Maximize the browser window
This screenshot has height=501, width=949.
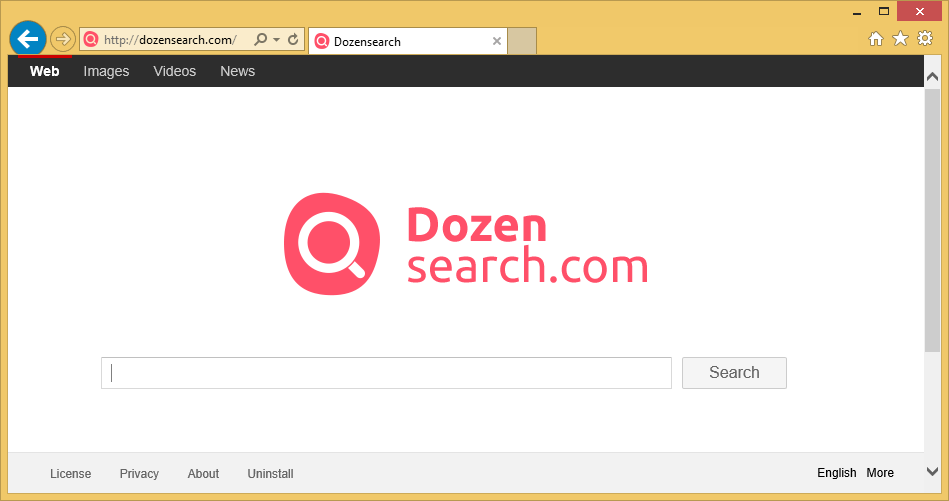pos(884,11)
